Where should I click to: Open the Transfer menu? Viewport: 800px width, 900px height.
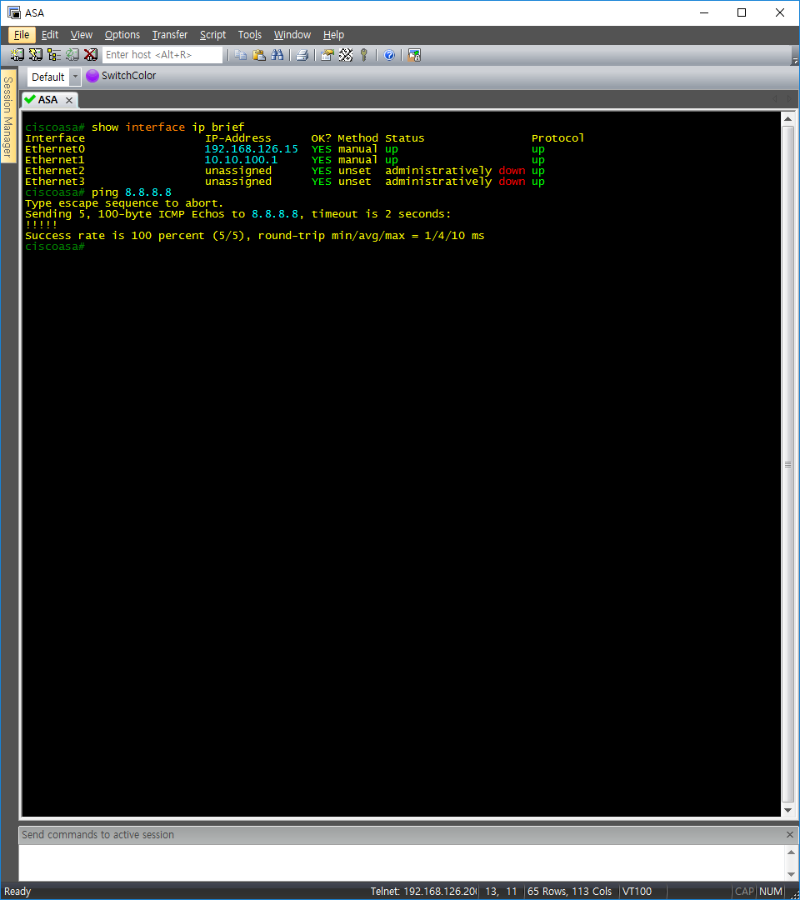[x=170, y=35]
